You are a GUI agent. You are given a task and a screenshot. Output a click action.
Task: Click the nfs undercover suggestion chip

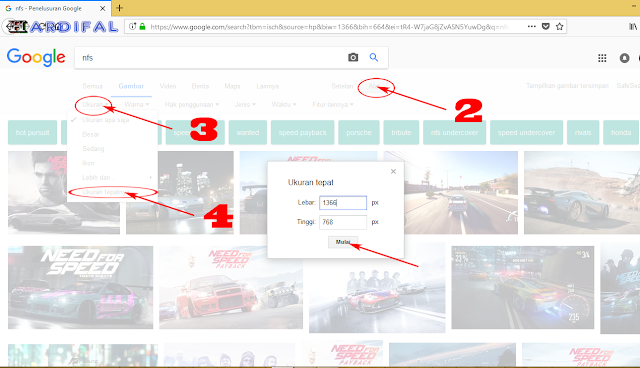[454, 133]
